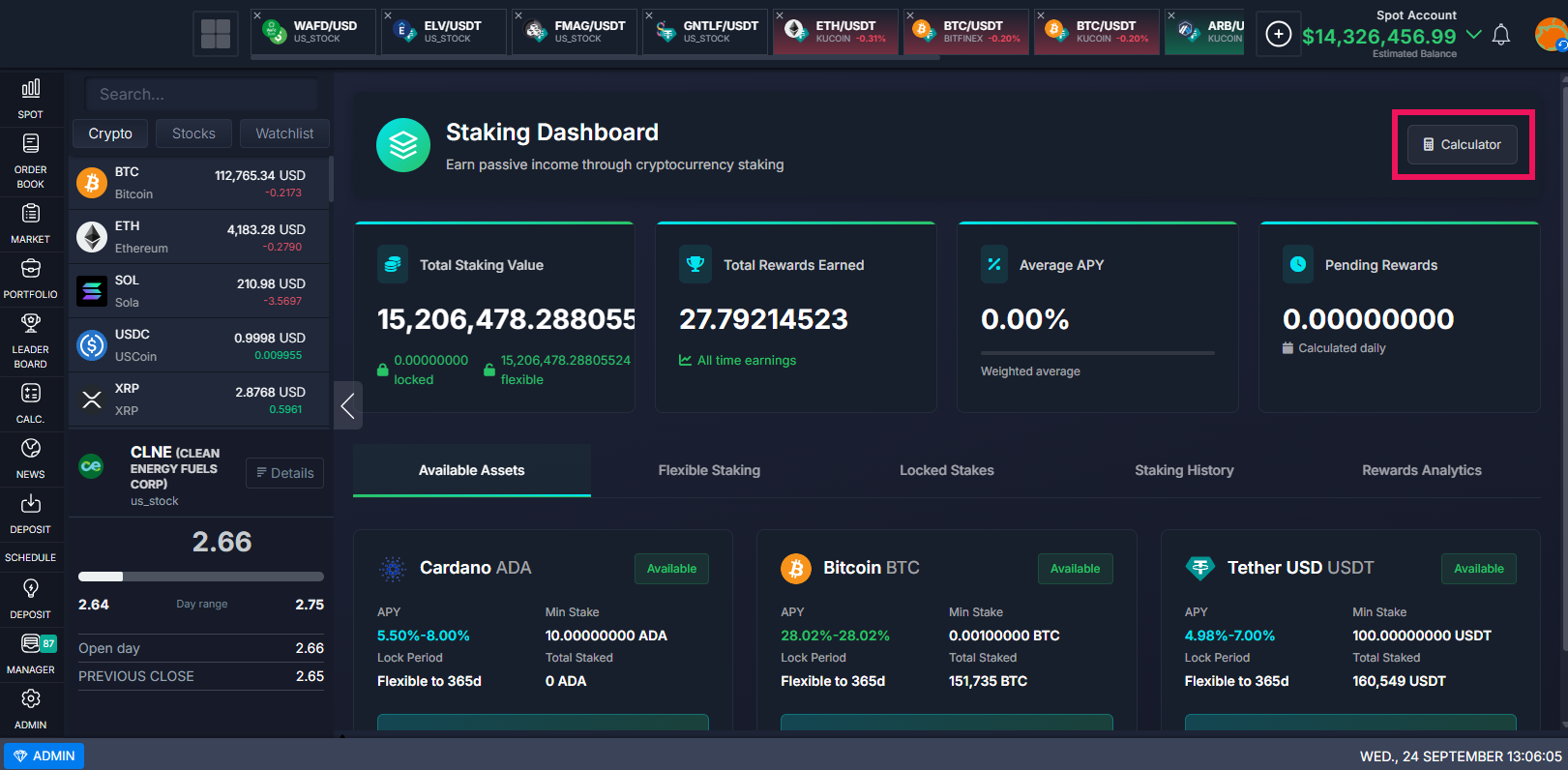Click the Calculator button
The width and height of the screenshot is (1568, 770).
(x=1462, y=145)
